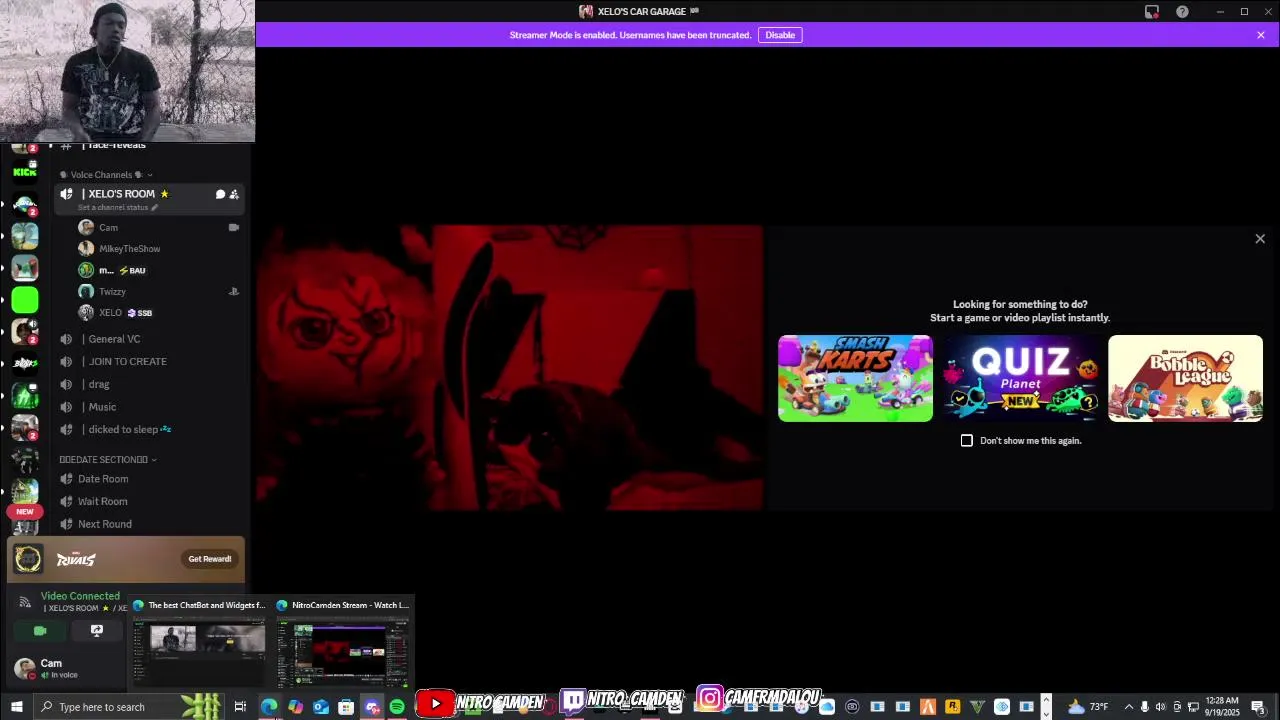Disable Streamer Mode via banner button

(x=780, y=35)
